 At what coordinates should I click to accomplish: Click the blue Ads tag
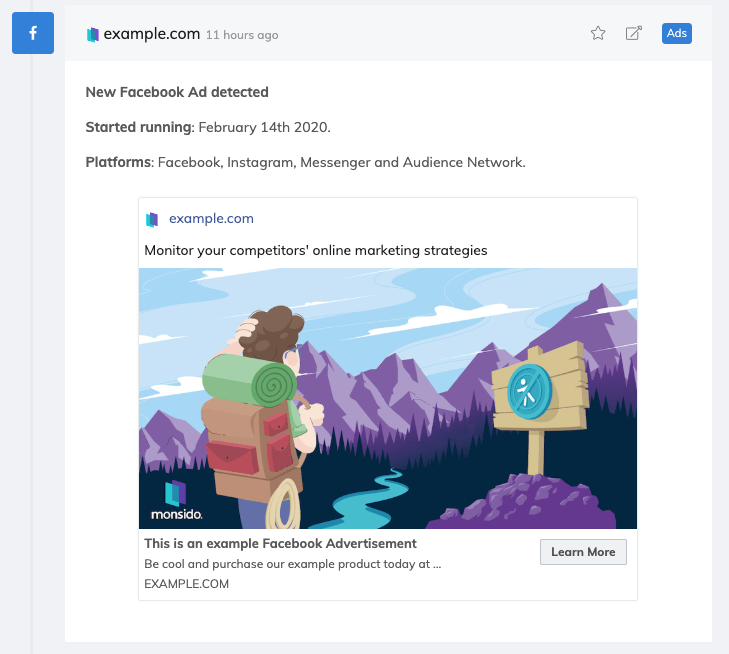tap(676, 33)
